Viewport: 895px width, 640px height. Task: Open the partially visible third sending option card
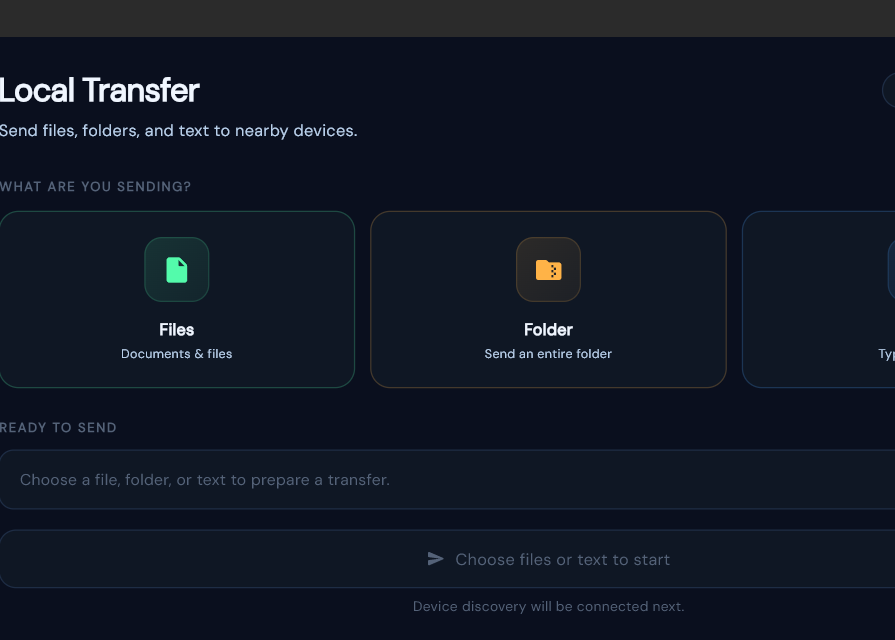pyautogui.click(x=819, y=300)
